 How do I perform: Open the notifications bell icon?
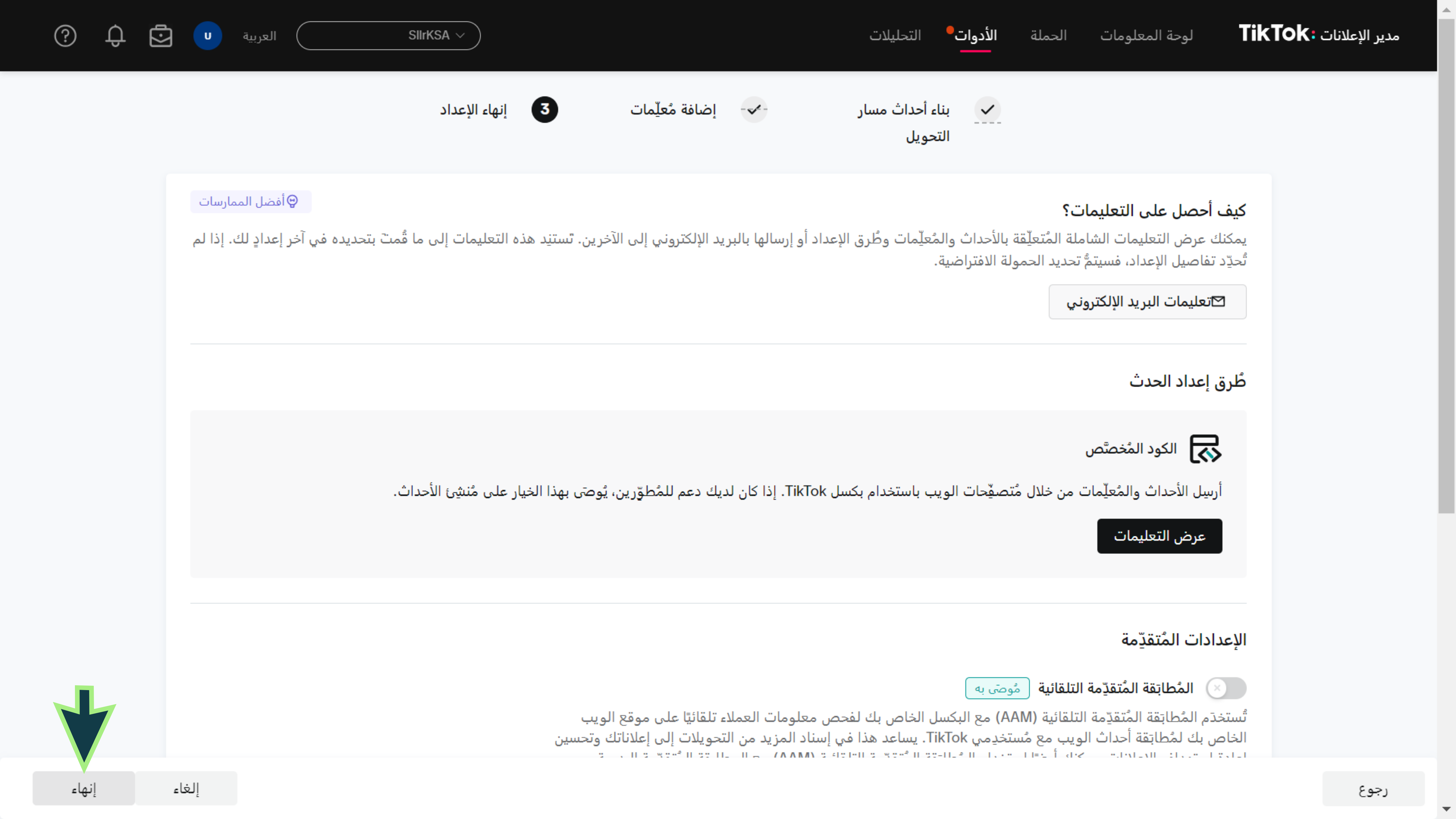pyautogui.click(x=115, y=35)
